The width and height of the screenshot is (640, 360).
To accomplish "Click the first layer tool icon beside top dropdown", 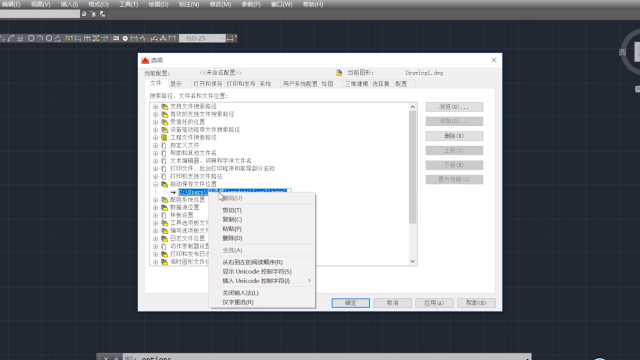I will (x=84, y=14).
